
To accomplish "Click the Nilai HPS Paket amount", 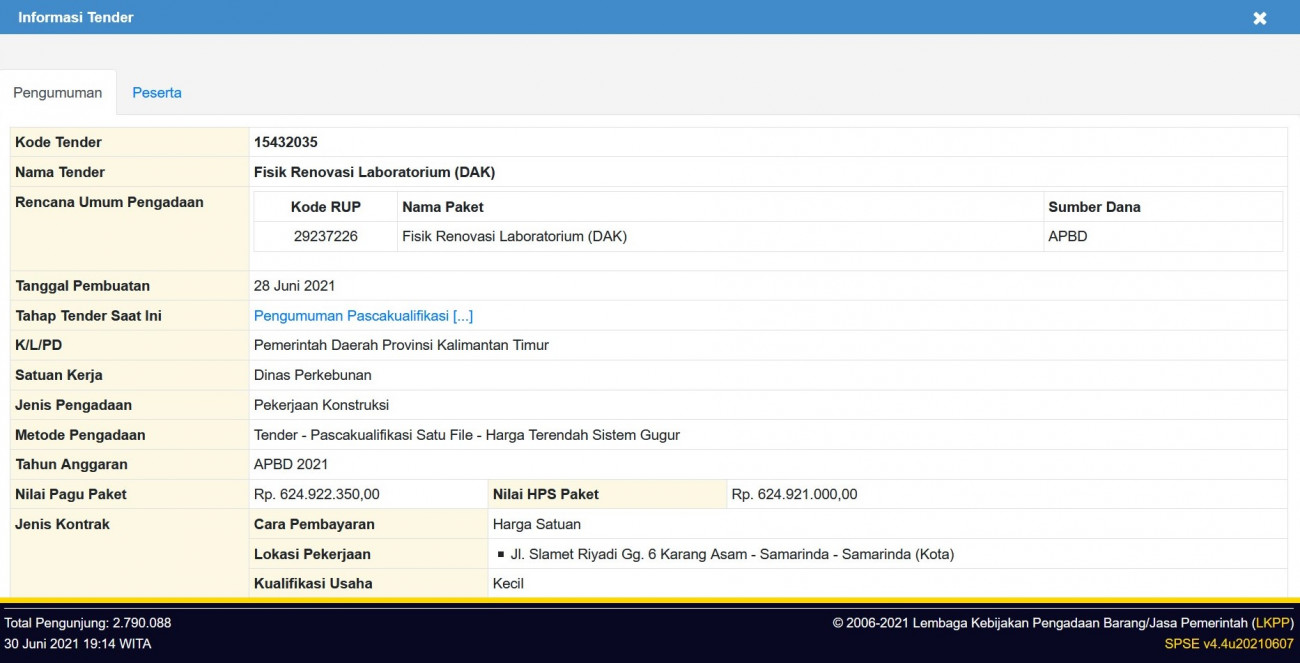I will 794,494.
